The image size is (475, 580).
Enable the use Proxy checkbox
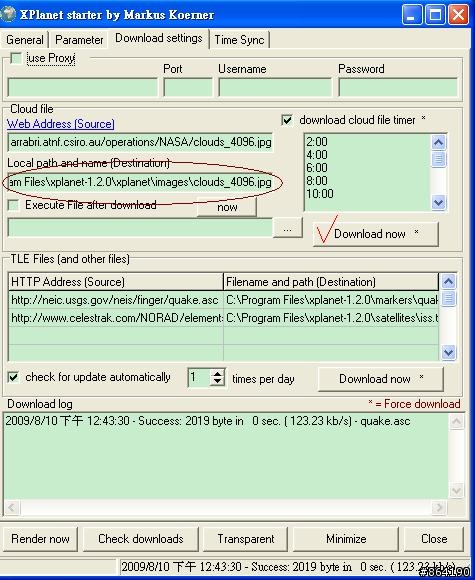click(x=16, y=58)
